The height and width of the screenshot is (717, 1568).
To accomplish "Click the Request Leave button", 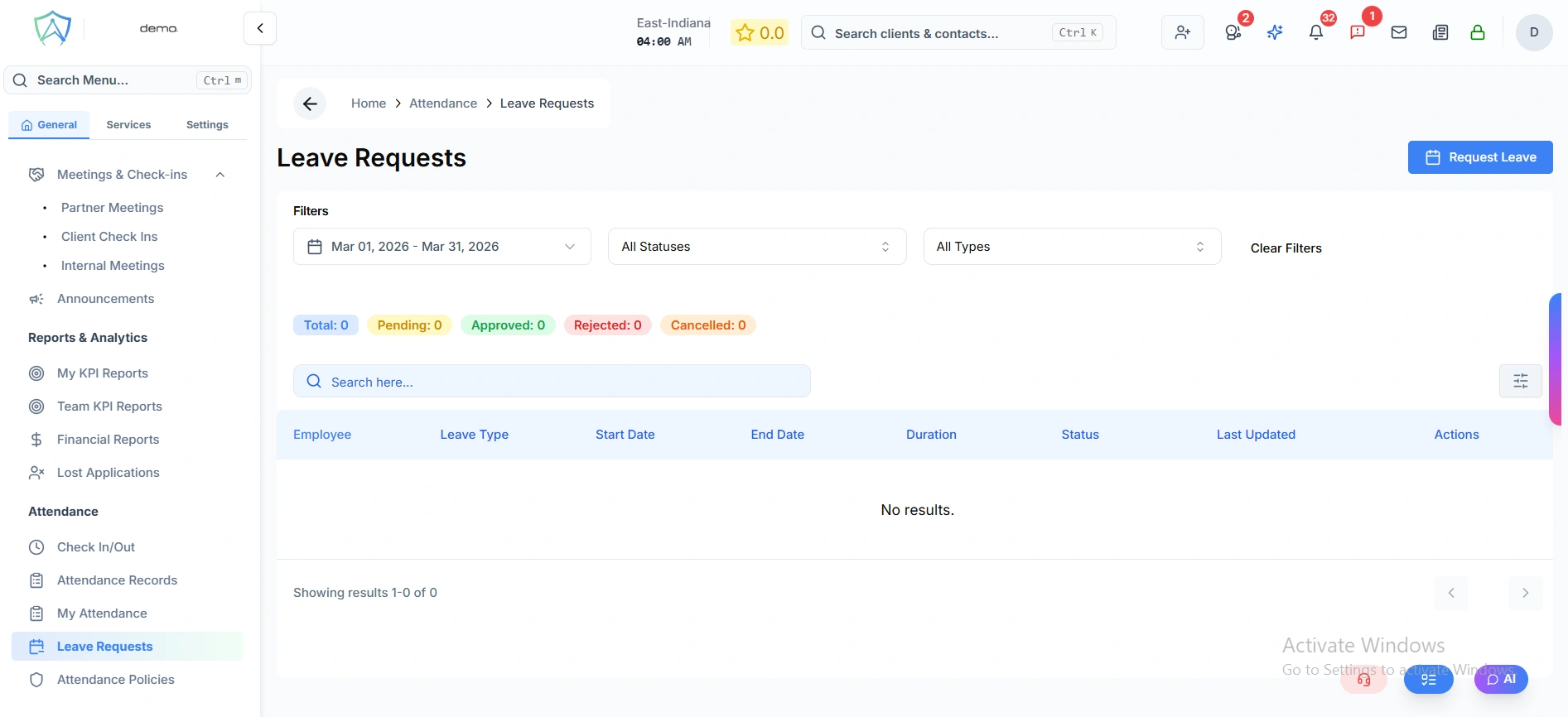I will (1479, 157).
